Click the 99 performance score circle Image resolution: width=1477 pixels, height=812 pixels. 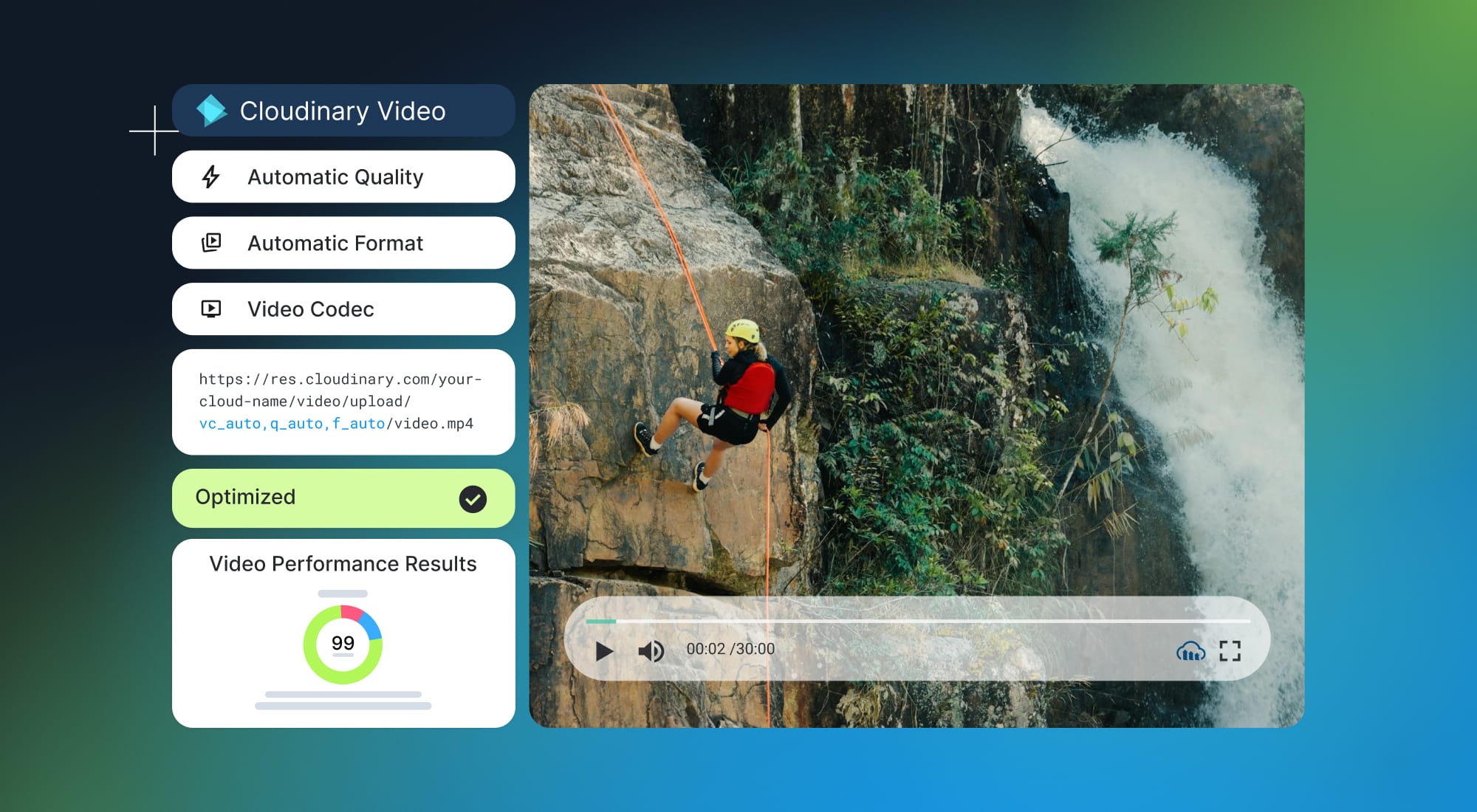pos(343,644)
